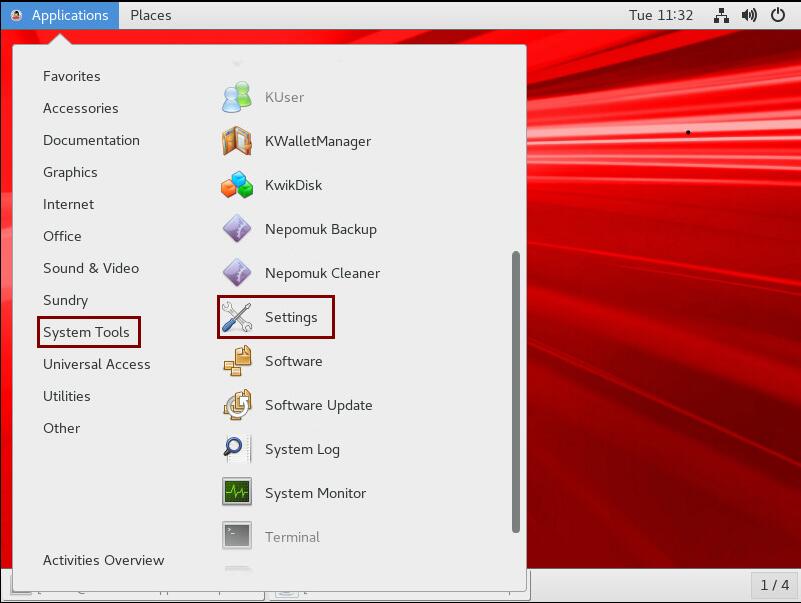The height and width of the screenshot is (603, 801).
Task: Click the Software packages icon
Action: pyautogui.click(x=237, y=361)
